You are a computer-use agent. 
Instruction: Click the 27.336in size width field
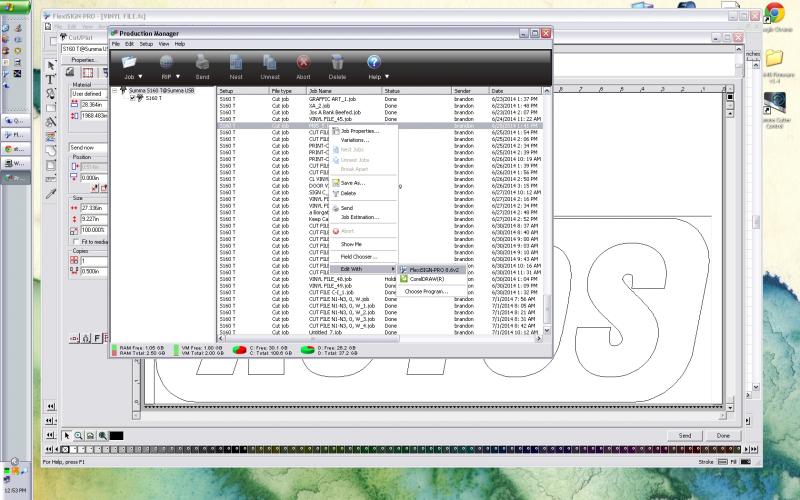click(x=94, y=208)
